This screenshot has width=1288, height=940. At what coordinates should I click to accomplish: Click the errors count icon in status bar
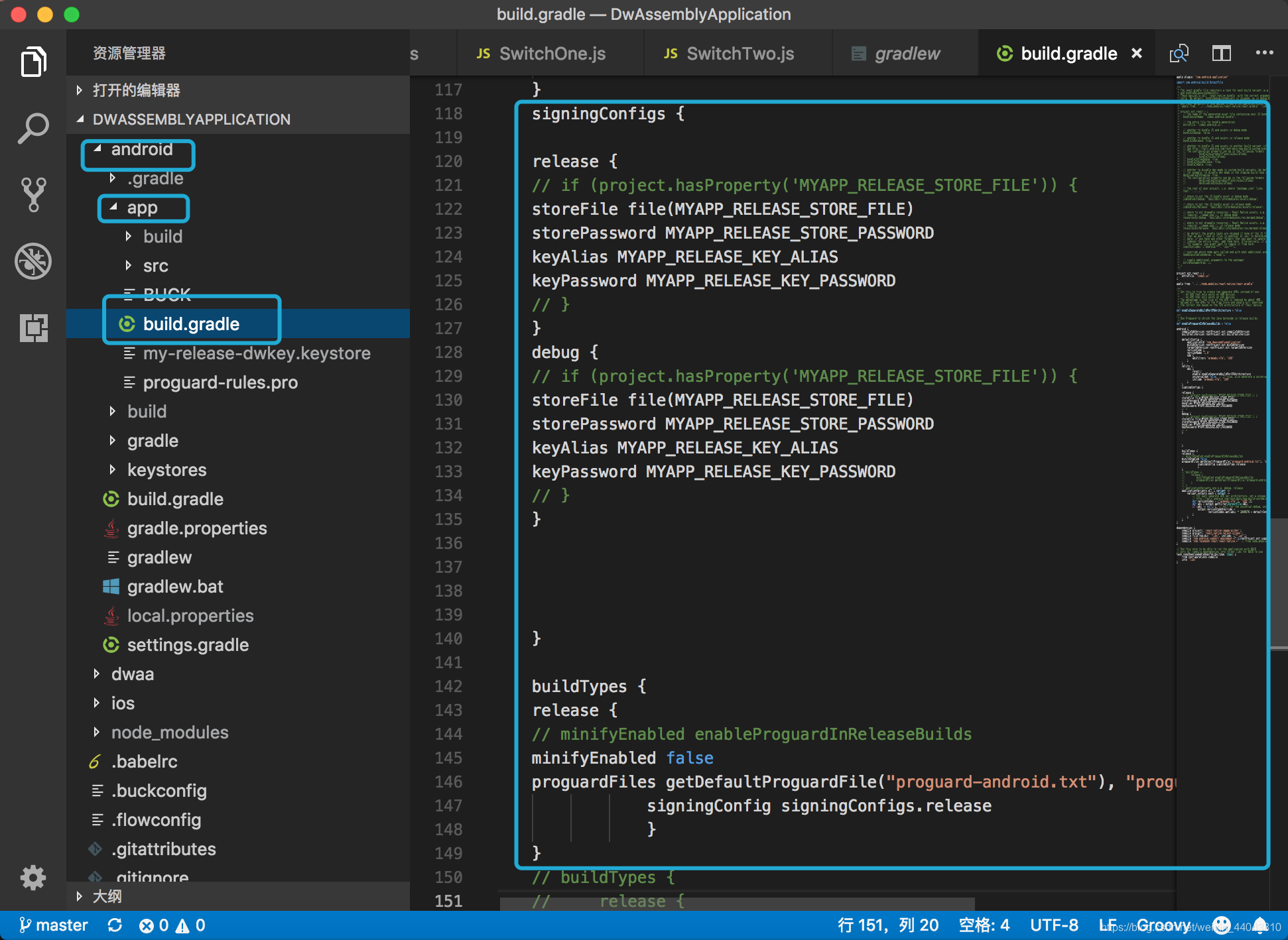[x=146, y=925]
